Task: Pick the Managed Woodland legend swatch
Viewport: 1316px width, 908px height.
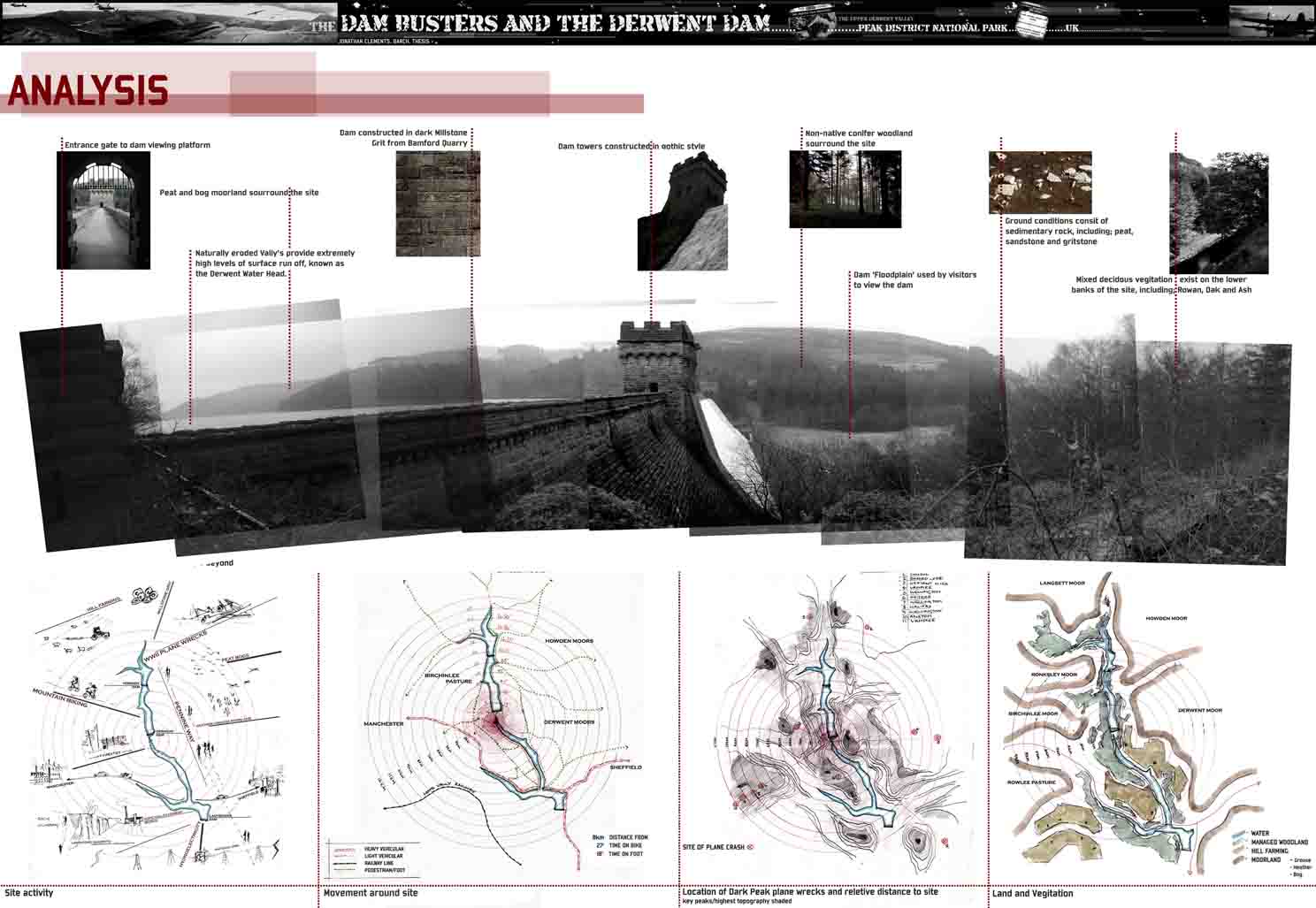Action: pyautogui.click(x=1237, y=843)
